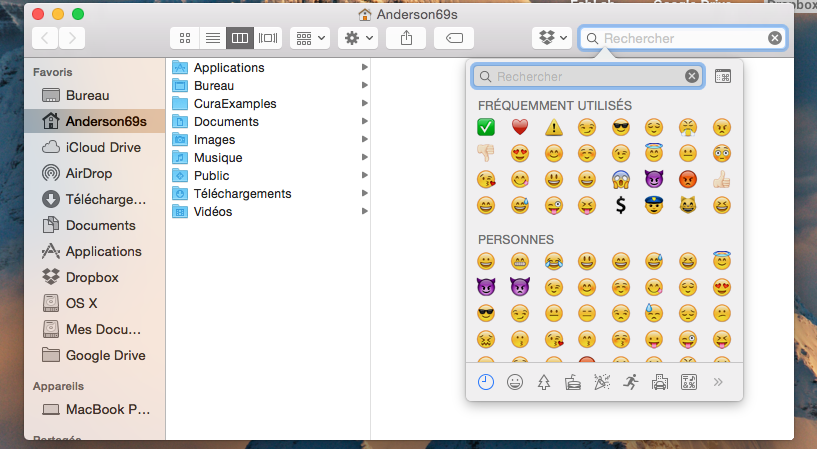Select Anderson69s in the sidebar
The height and width of the screenshot is (449, 817).
click(x=95, y=121)
